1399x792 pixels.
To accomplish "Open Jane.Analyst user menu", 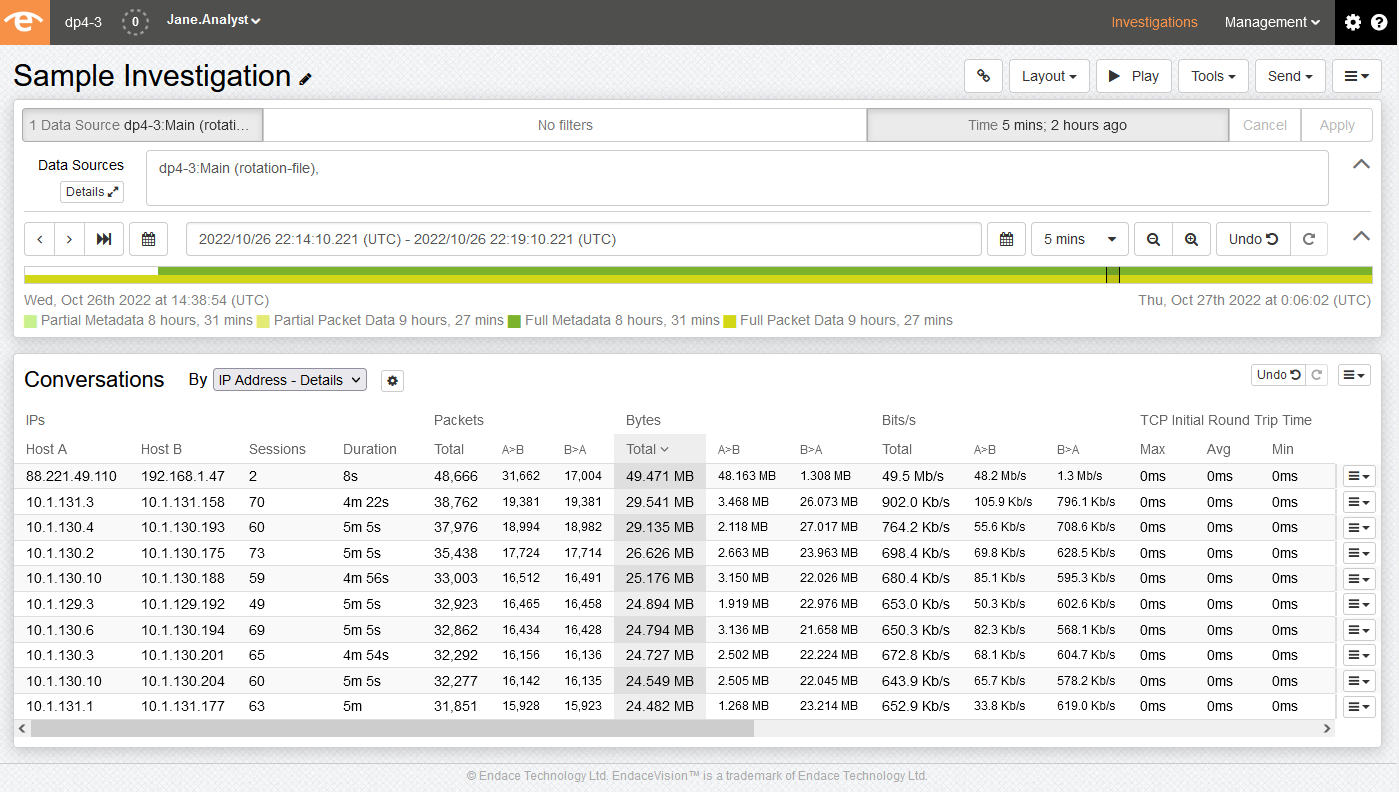I will 213,20.
